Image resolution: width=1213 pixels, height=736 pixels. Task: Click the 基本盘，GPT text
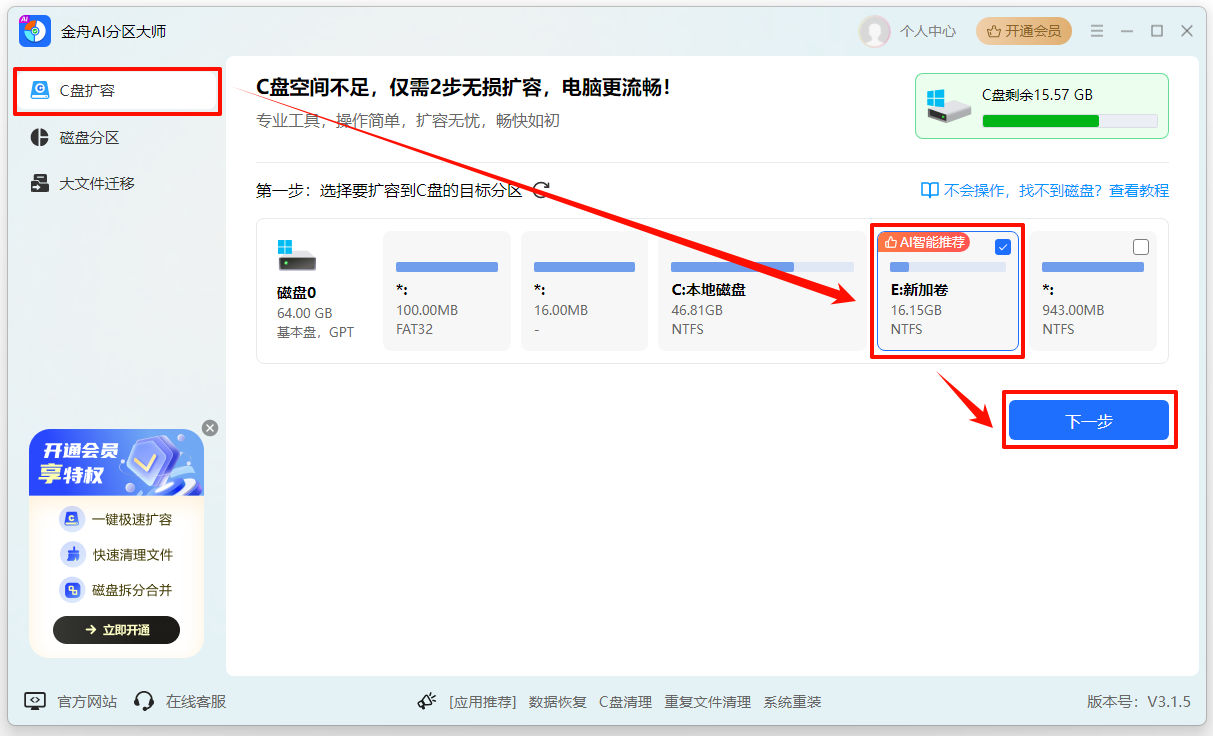[315, 332]
